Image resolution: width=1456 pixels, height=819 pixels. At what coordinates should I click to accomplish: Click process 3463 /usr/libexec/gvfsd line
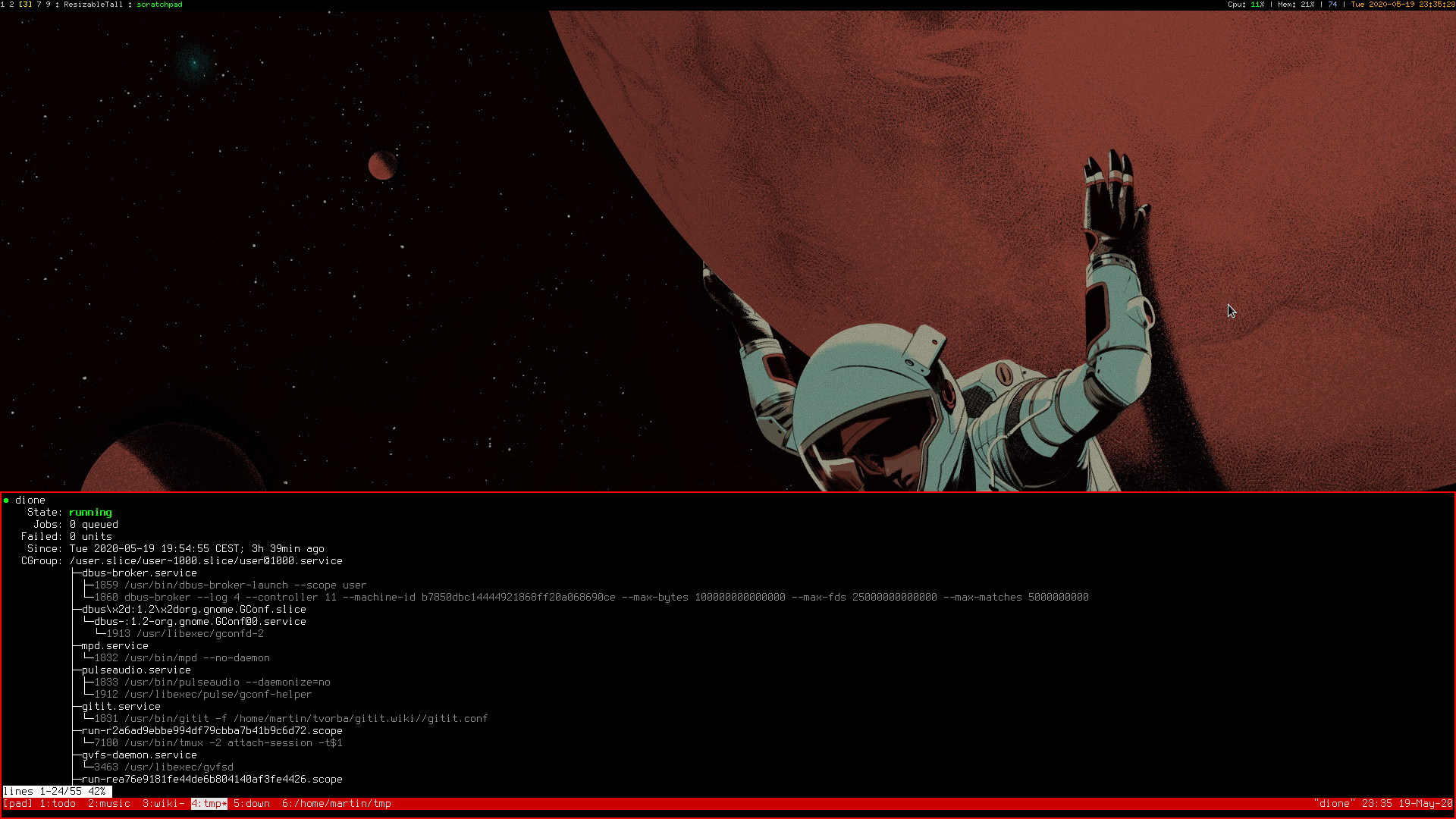[164, 767]
